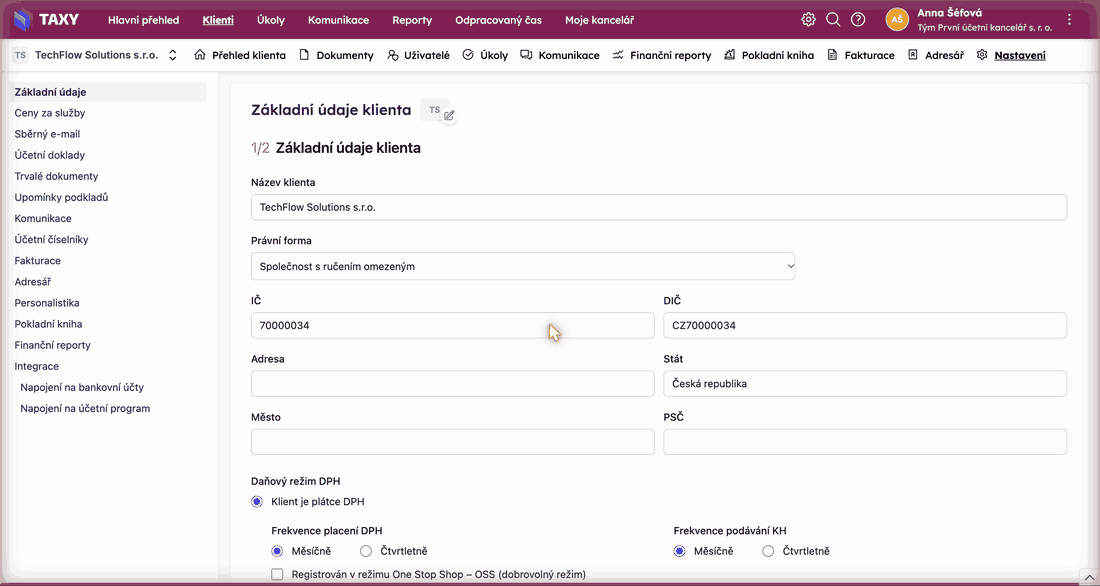The width and height of the screenshot is (1100, 586).
Task: Select Čtvrtletně for Frekvence podávání KH
Action: point(768,551)
